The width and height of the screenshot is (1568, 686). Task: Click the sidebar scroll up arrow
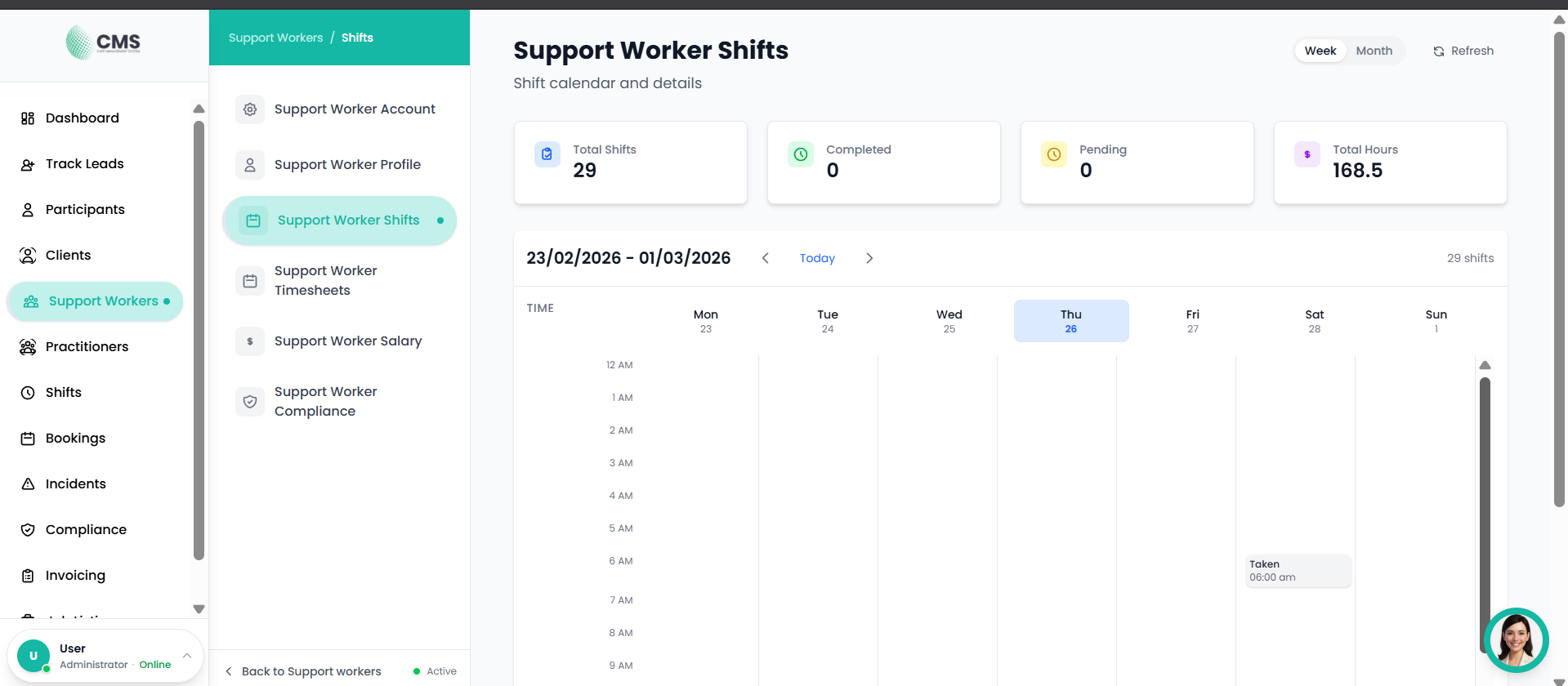coord(199,109)
